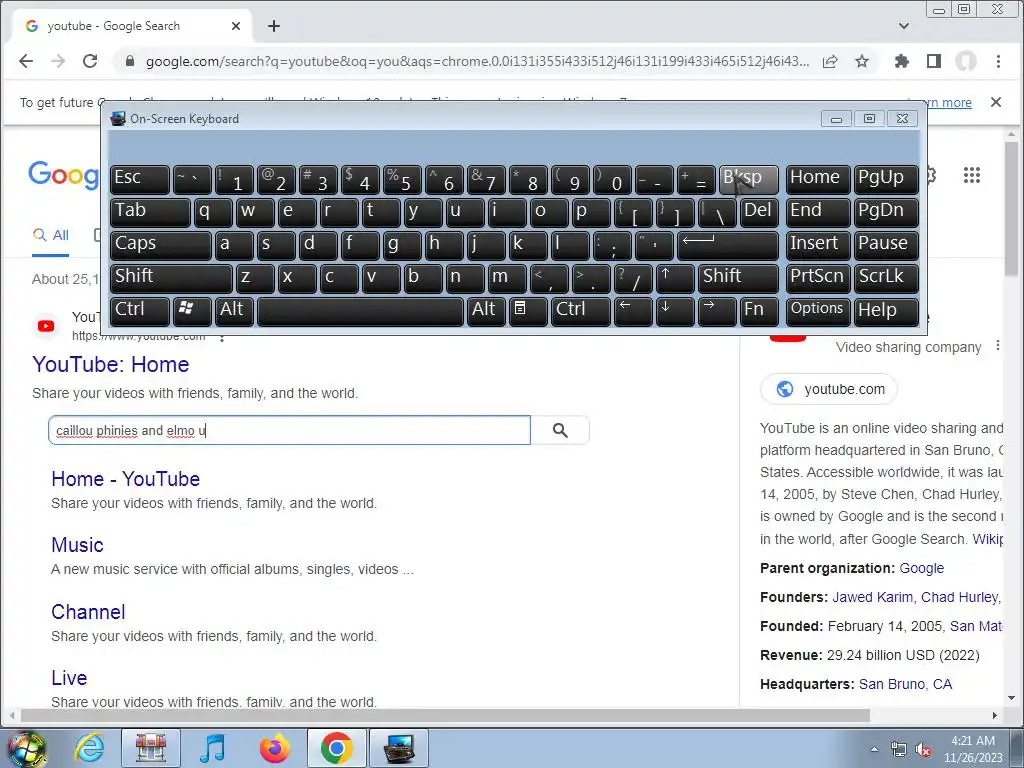Open the Jawed Karim founder link
Image resolution: width=1024 pixels, height=768 pixels.
(x=872, y=597)
